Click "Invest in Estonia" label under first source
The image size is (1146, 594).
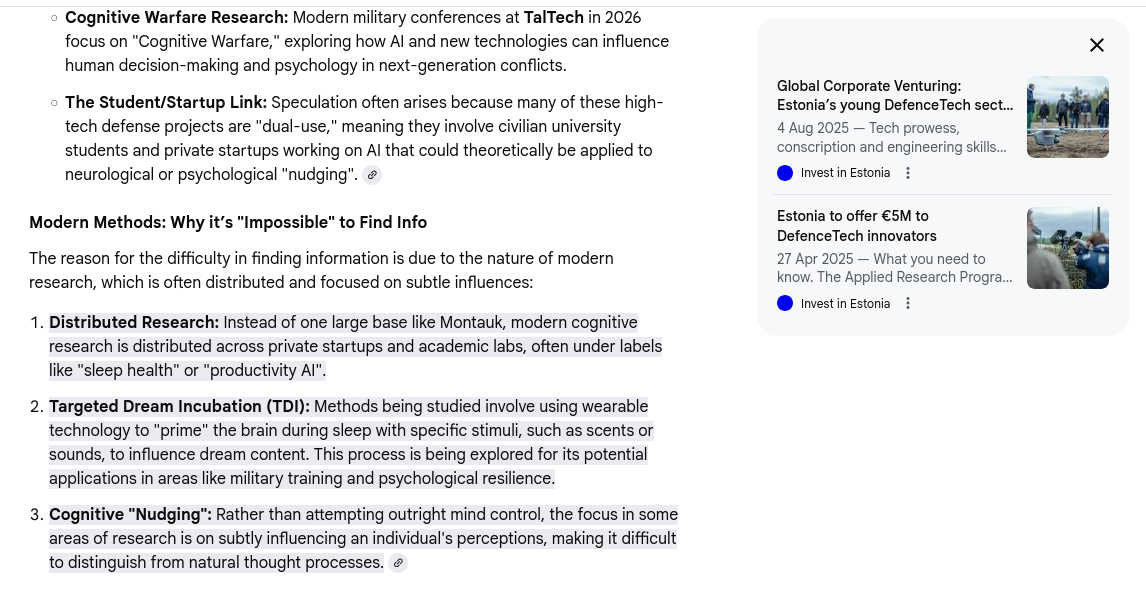(845, 173)
